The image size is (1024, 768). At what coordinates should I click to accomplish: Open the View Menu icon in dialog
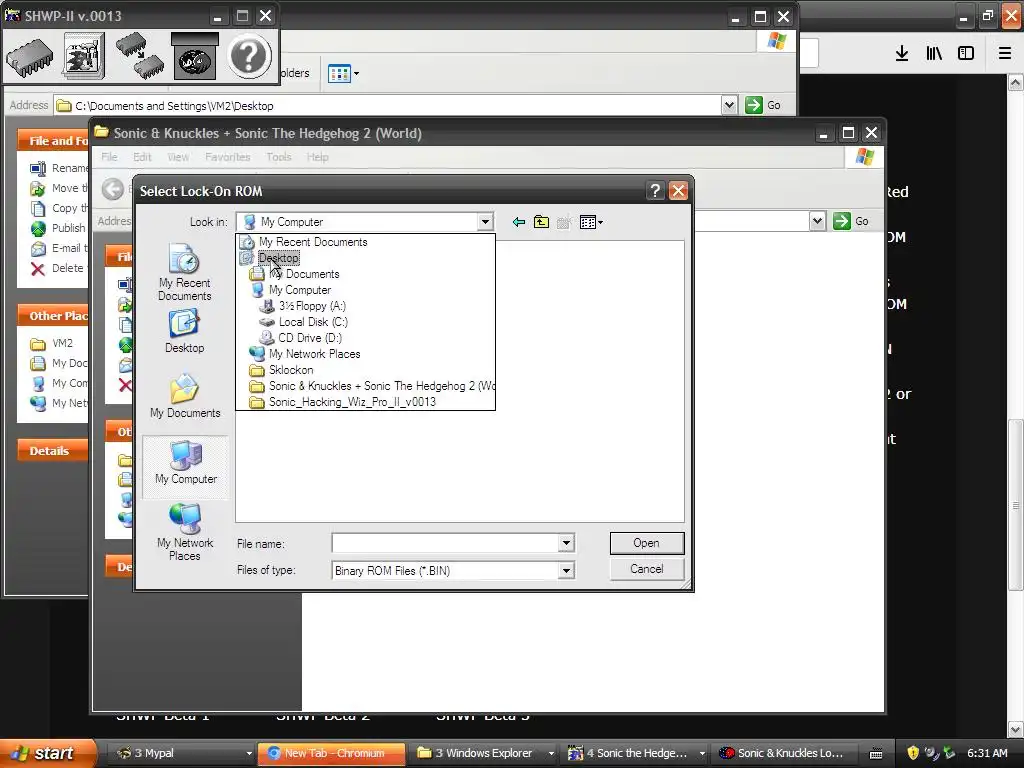[x=591, y=222]
